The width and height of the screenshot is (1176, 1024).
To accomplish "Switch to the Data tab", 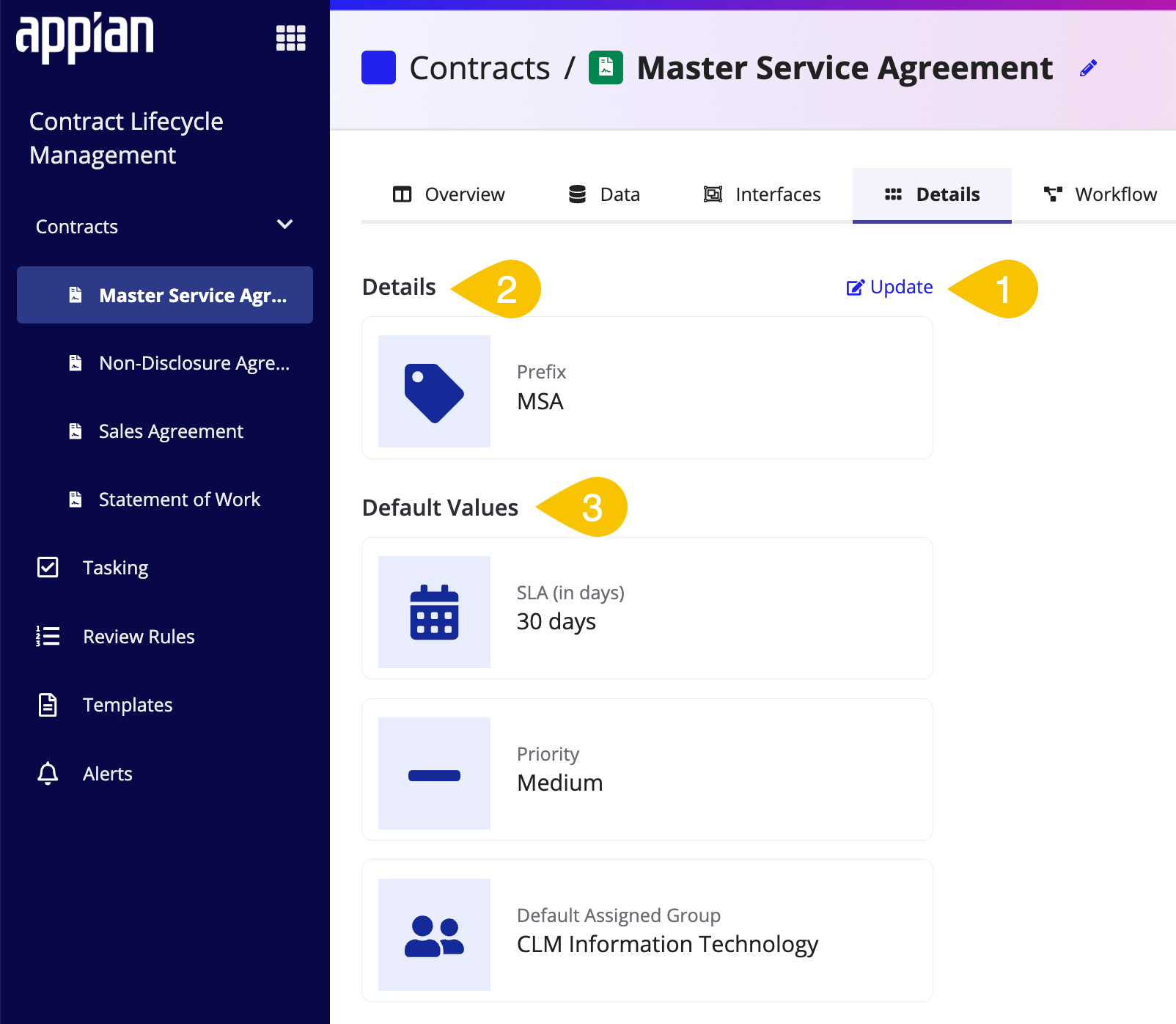I will (604, 194).
